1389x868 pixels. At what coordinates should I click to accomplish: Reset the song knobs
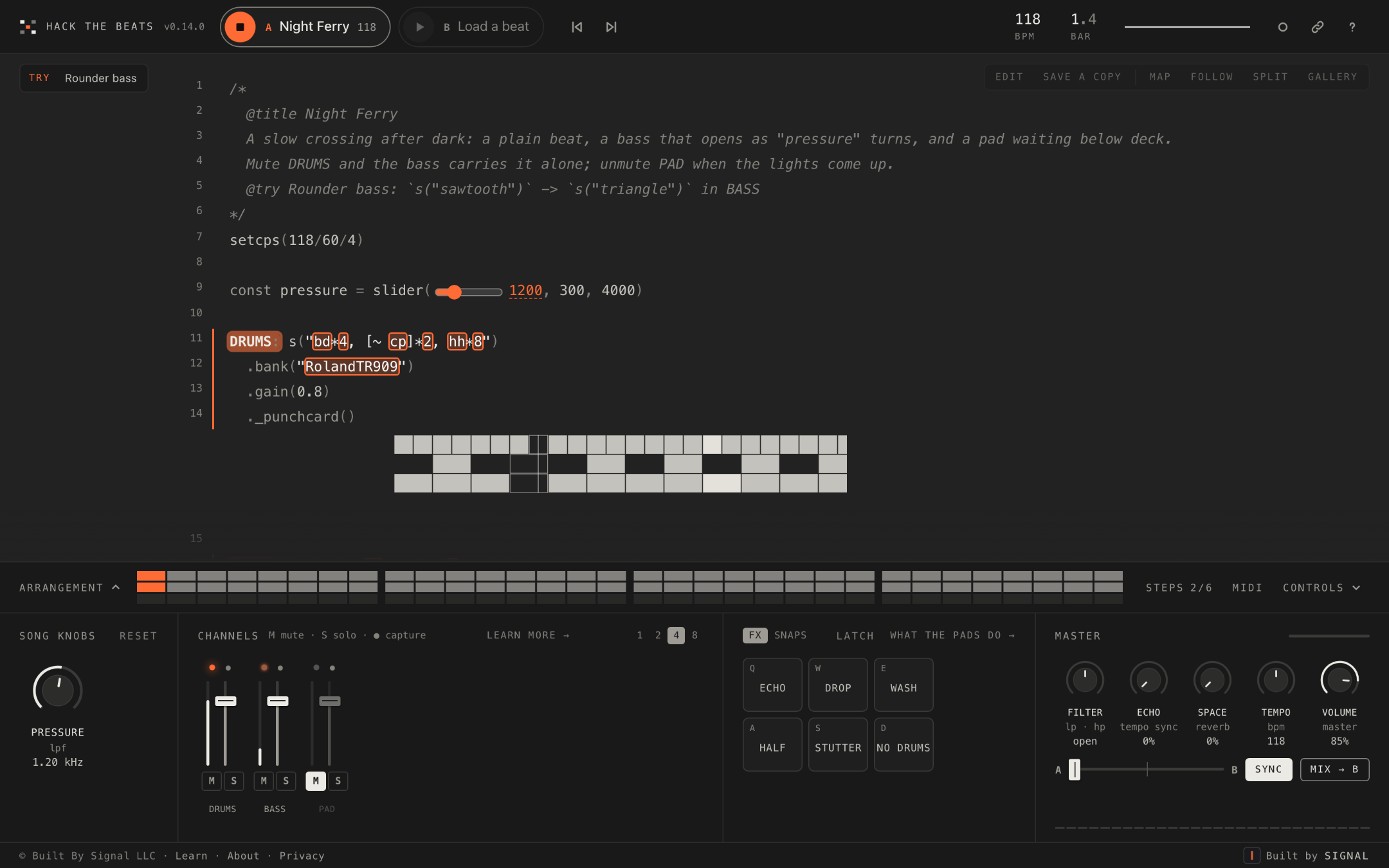coord(138,636)
